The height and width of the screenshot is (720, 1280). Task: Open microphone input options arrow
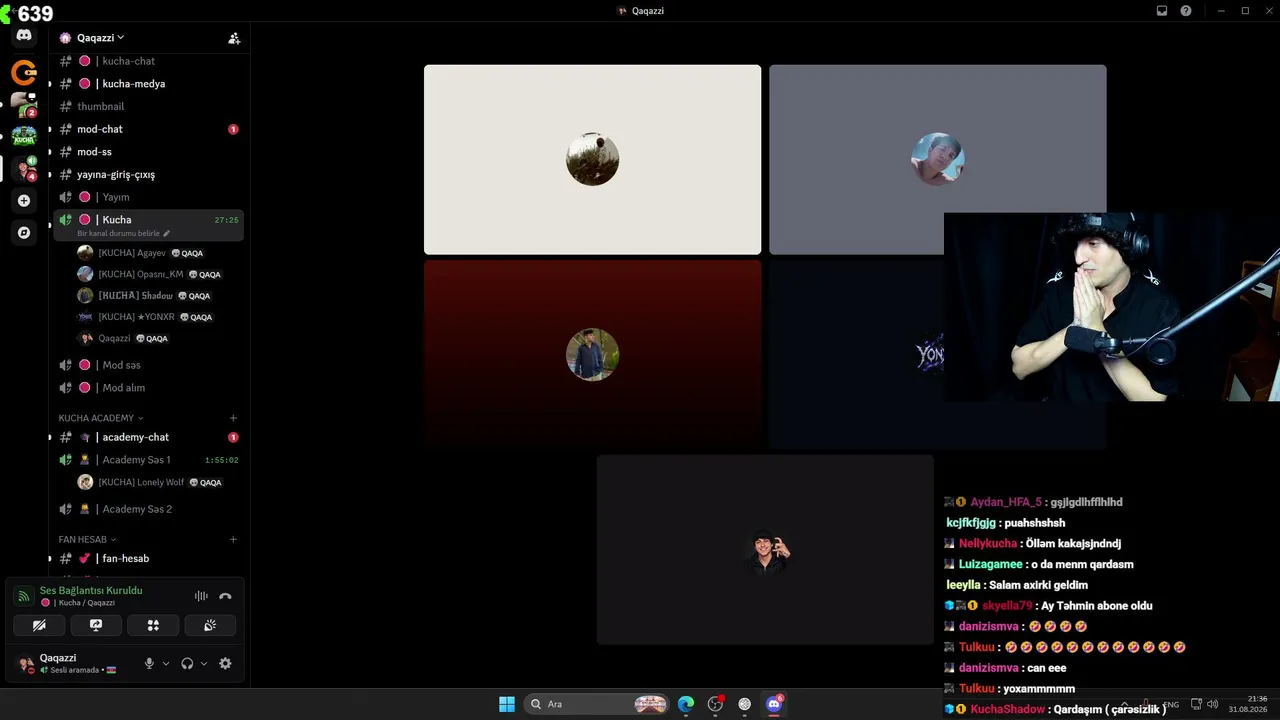(x=166, y=664)
